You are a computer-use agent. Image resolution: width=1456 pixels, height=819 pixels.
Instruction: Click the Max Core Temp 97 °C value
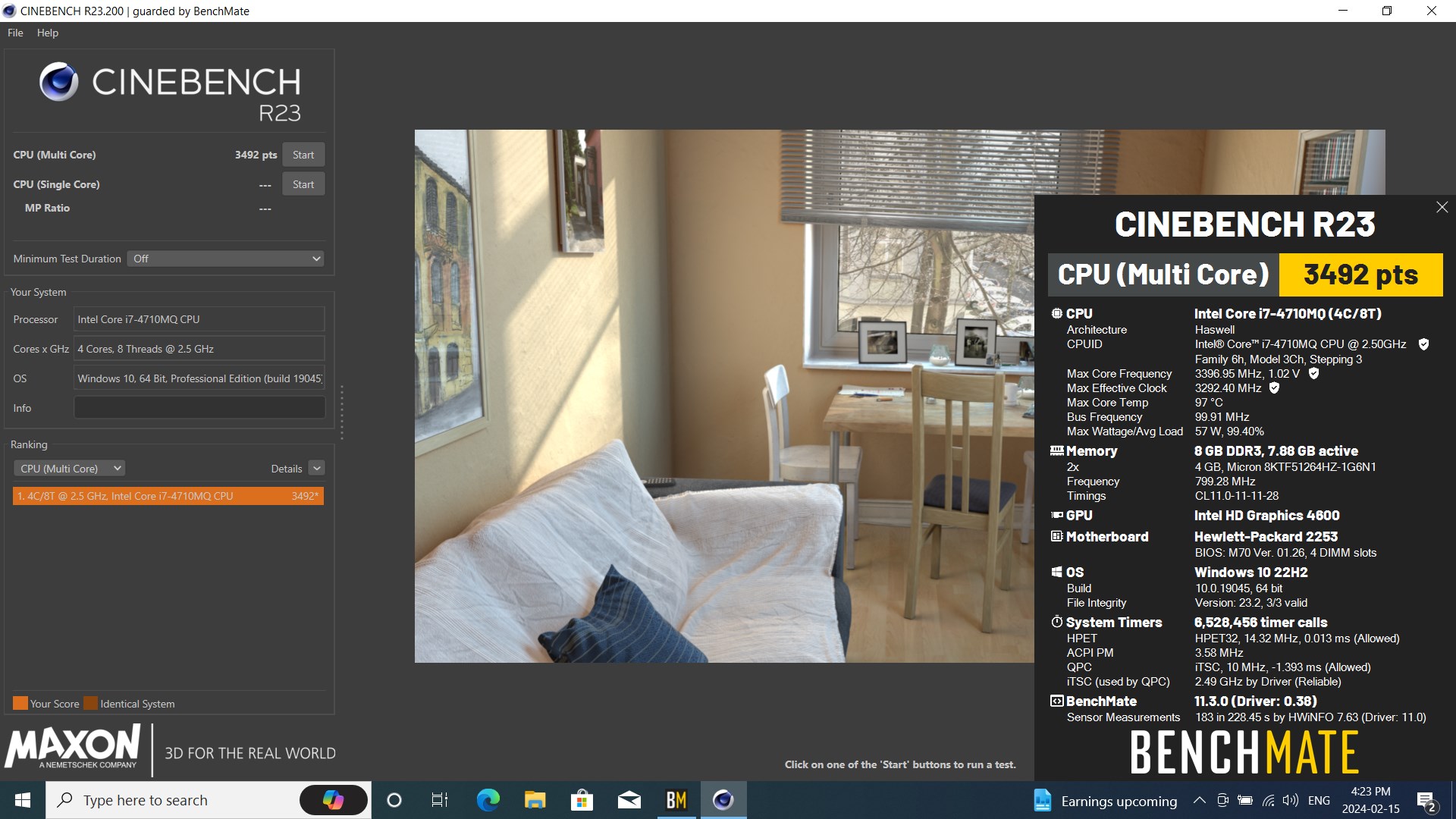pyautogui.click(x=1209, y=403)
